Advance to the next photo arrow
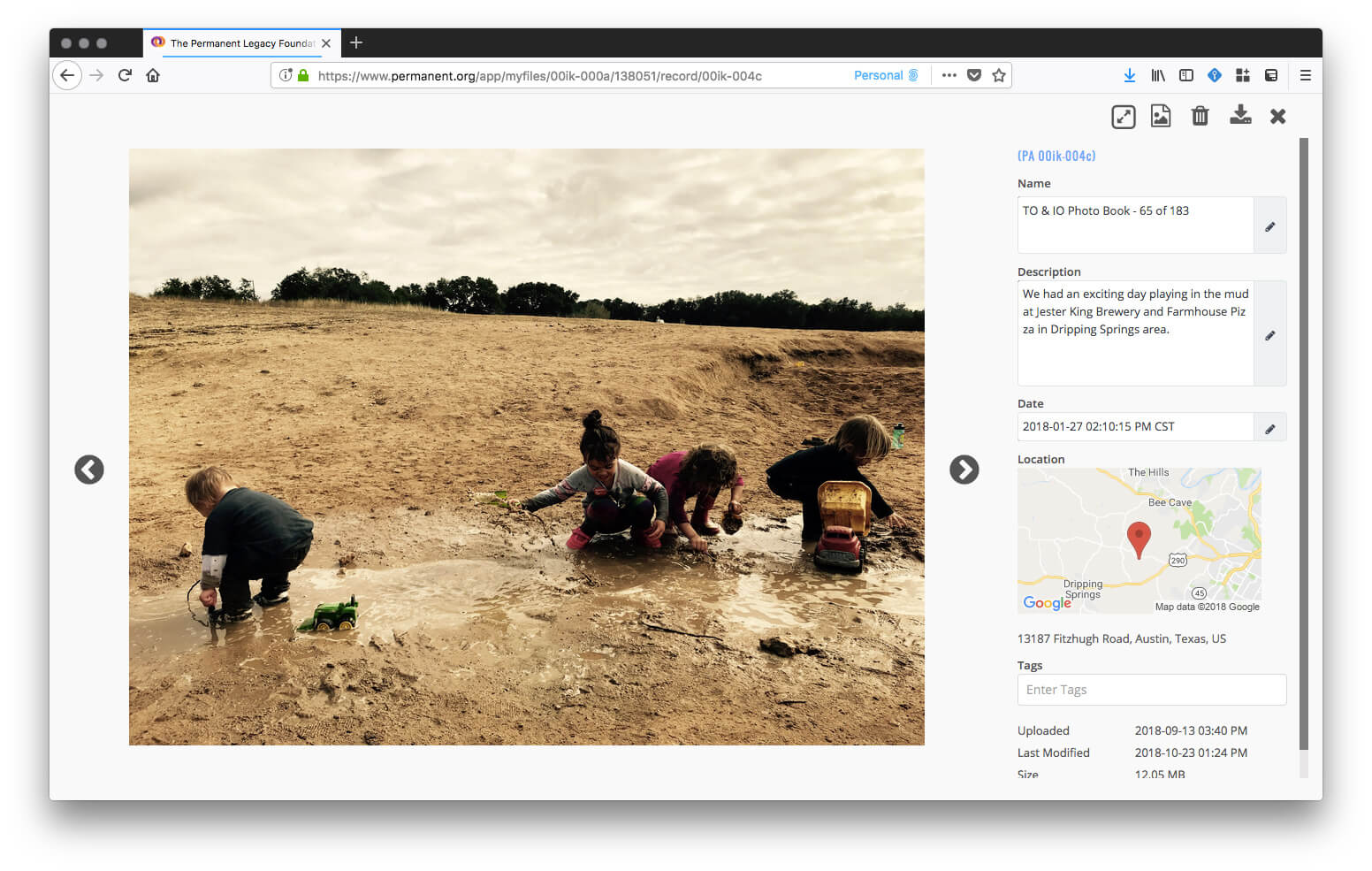 (x=964, y=470)
